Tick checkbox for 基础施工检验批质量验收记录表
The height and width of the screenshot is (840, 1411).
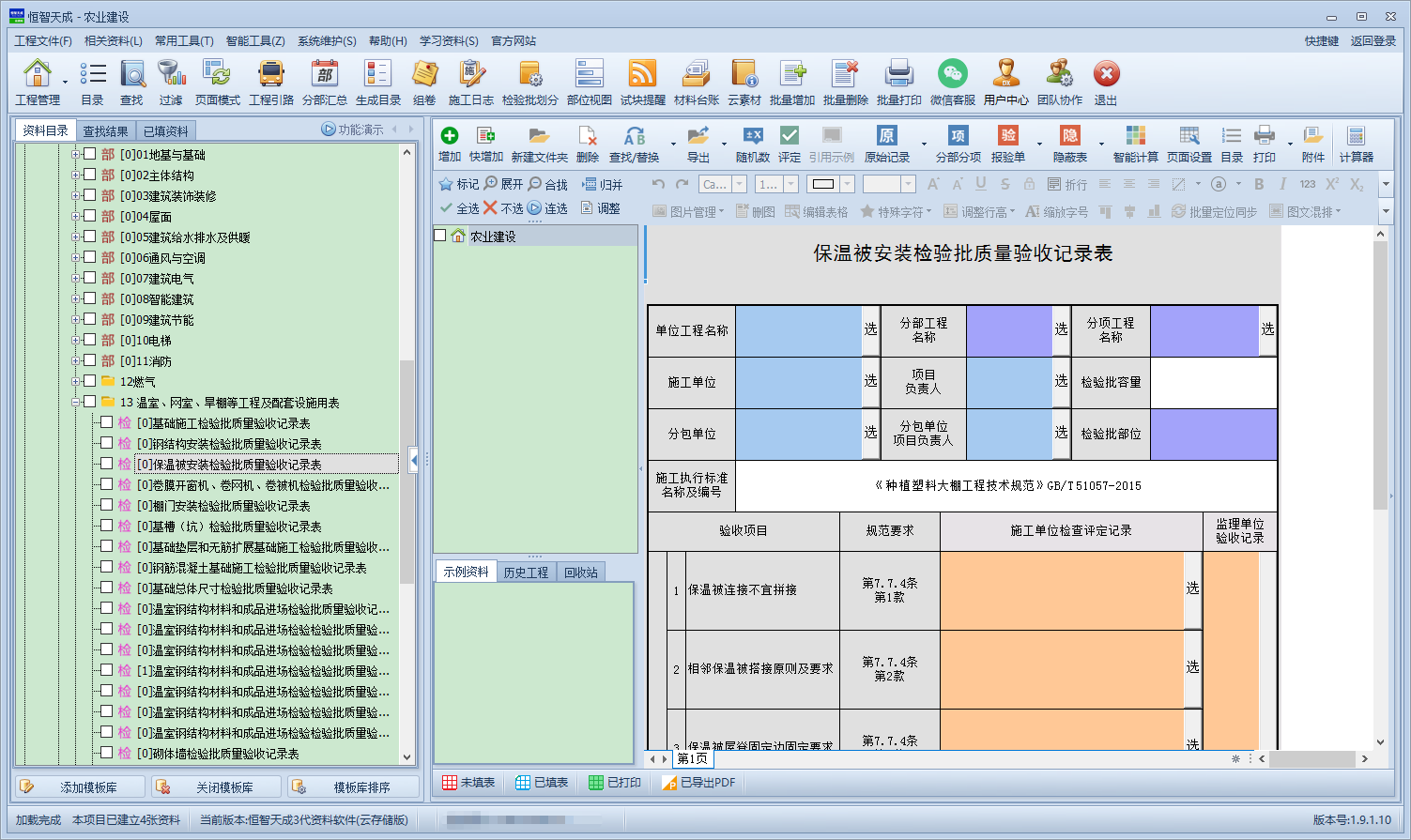coord(107,423)
